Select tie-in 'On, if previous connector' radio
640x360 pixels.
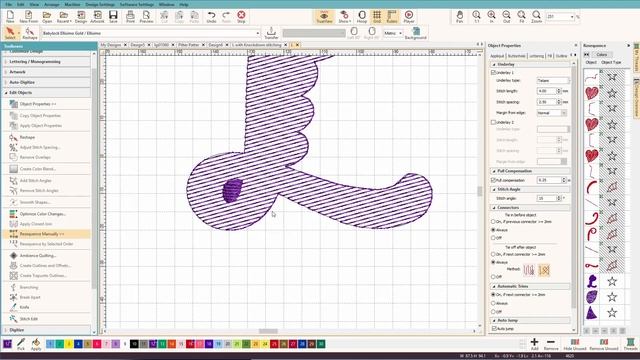click(x=493, y=222)
